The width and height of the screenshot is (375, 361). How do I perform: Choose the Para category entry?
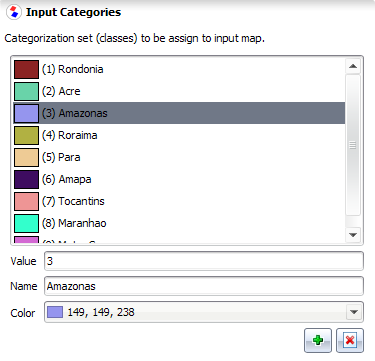(x=179, y=157)
